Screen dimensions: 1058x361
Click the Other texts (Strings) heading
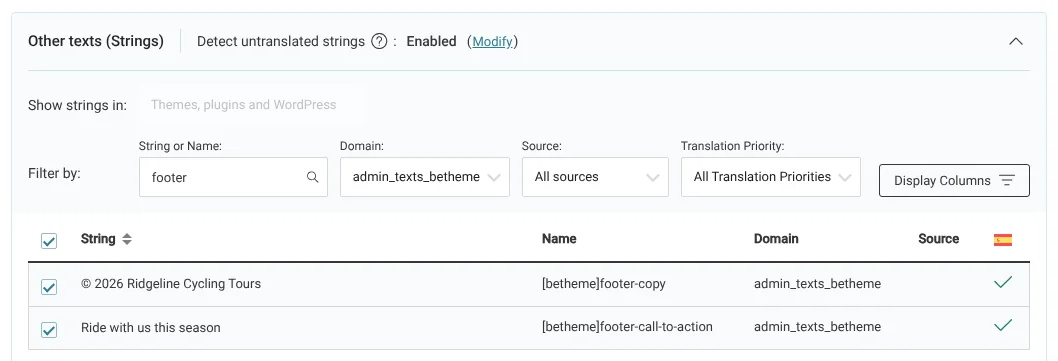96,41
